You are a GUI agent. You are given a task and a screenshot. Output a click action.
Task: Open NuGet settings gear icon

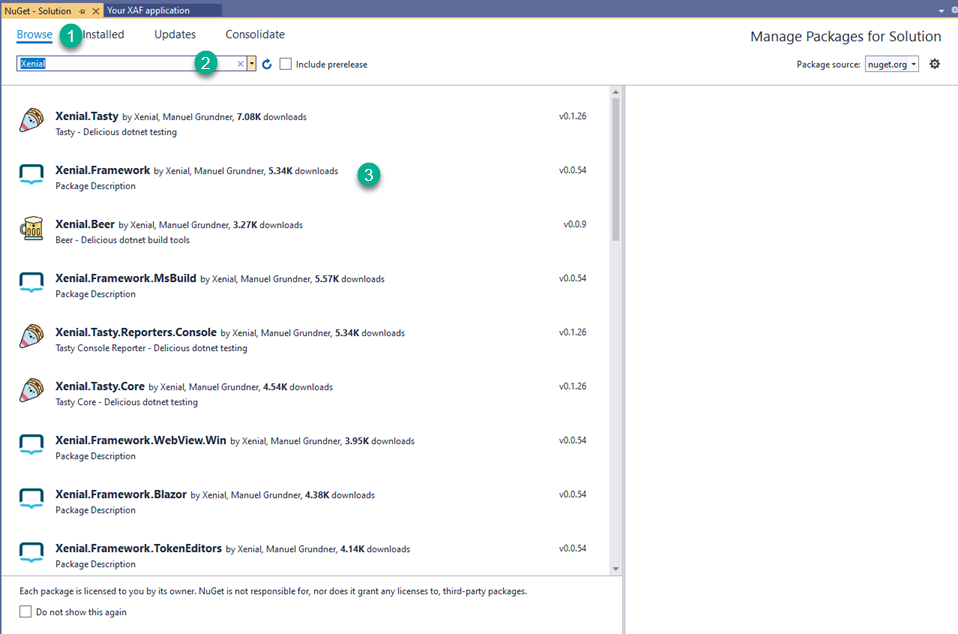pyautogui.click(x=934, y=64)
